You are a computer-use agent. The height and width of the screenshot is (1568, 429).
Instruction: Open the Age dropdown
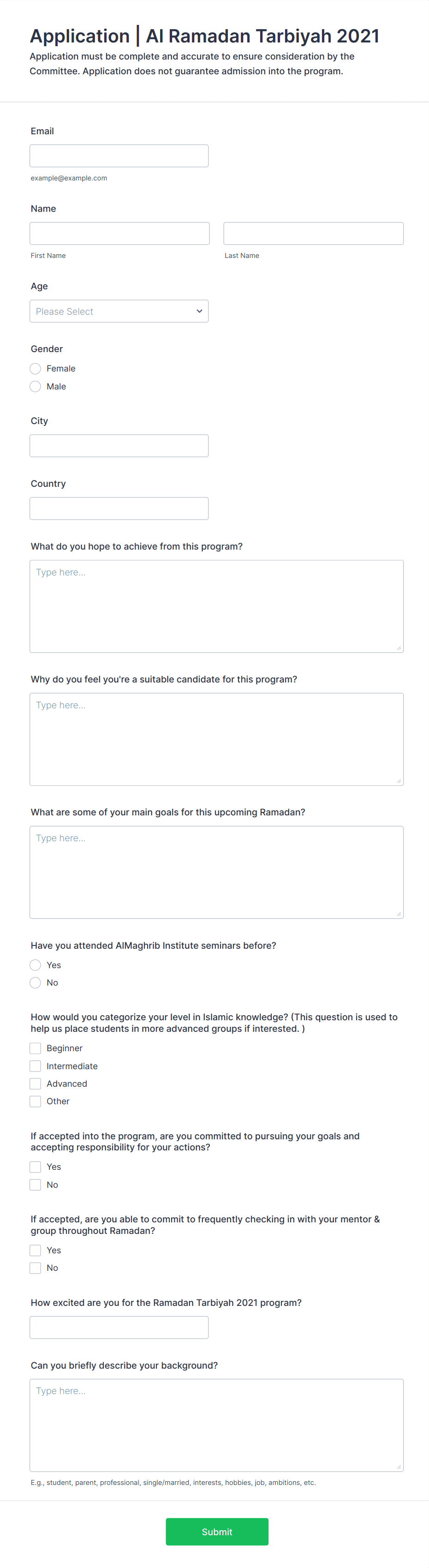[119, 311]
